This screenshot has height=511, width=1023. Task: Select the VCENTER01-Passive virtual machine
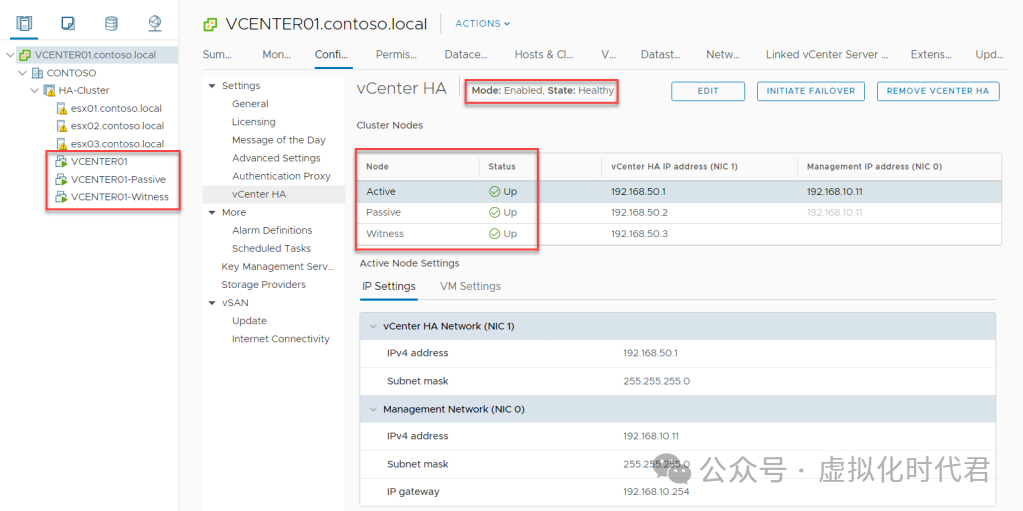click(x=117, y=179)
